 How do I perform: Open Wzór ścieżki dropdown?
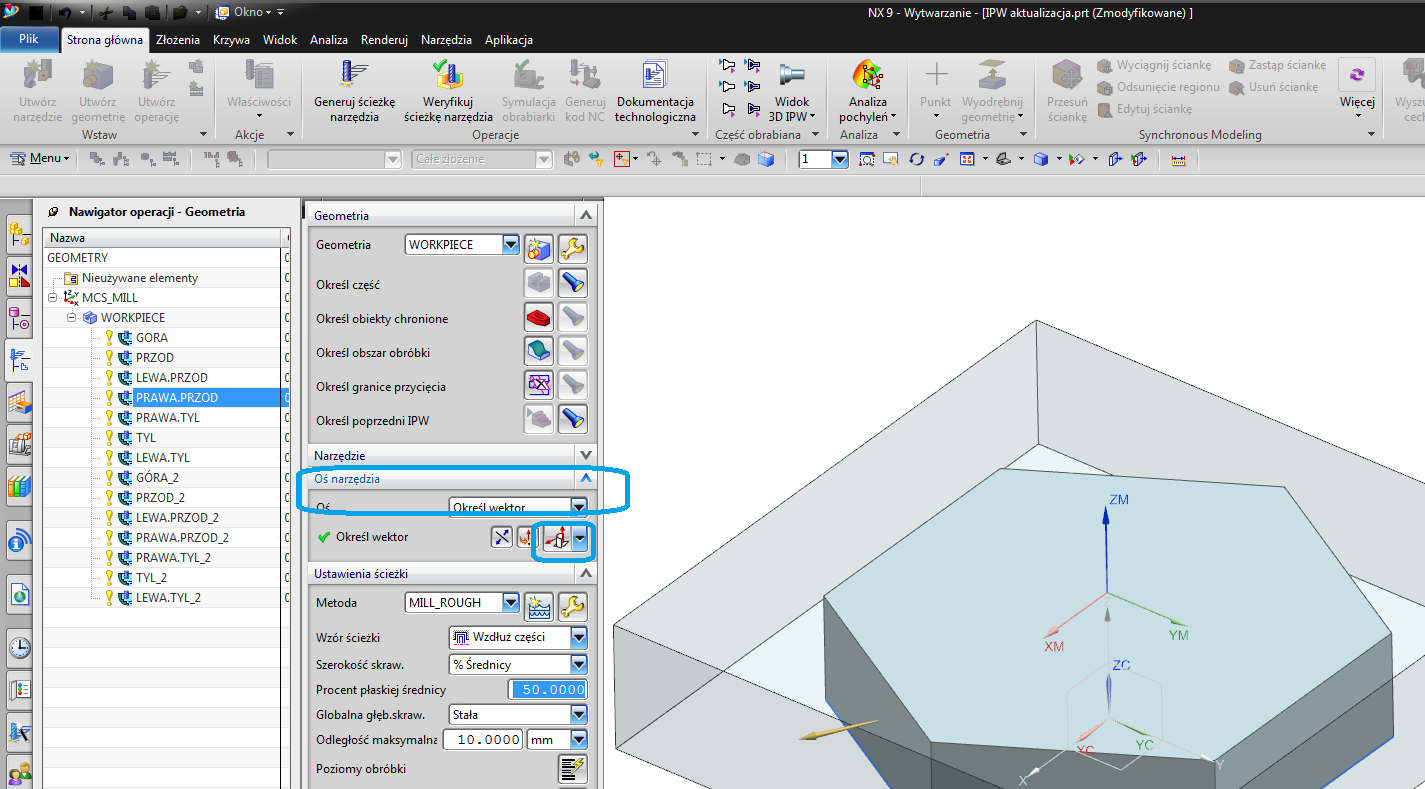(x=578, y=637)
